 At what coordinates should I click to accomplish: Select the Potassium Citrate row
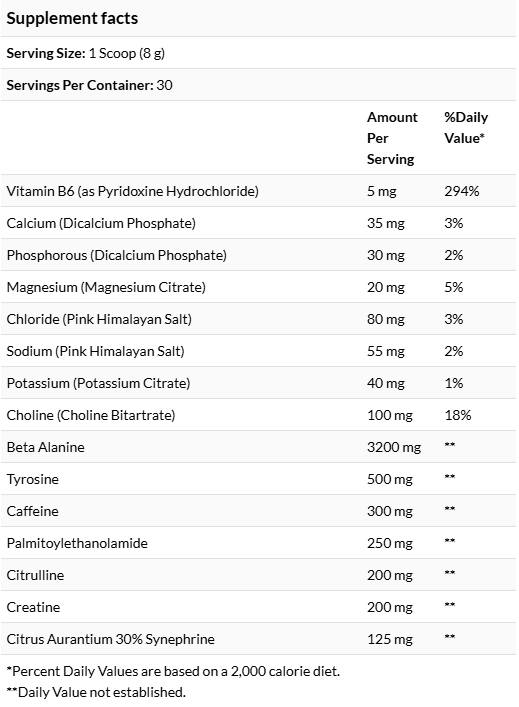click(258, 383)
